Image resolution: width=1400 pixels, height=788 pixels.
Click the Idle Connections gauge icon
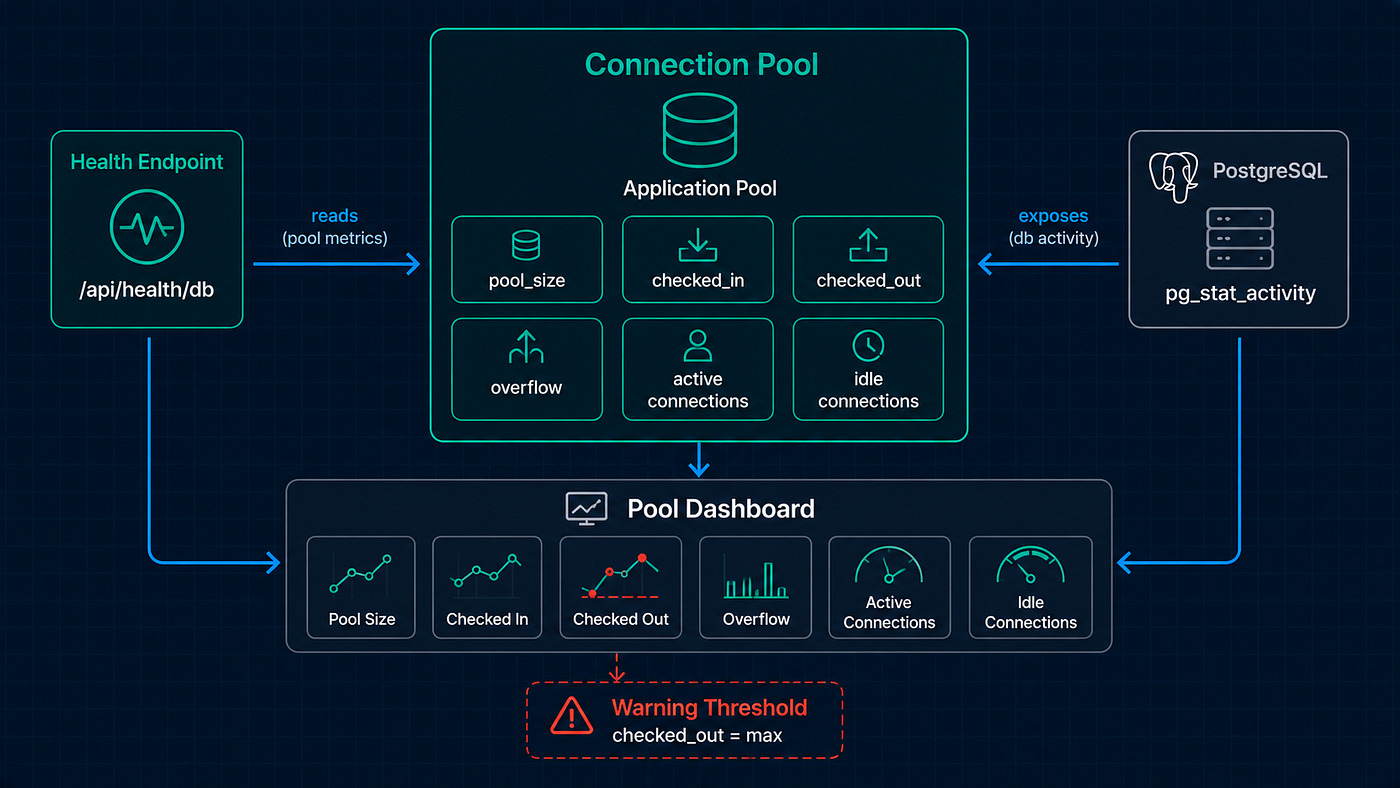click(x=1030, y=565)
